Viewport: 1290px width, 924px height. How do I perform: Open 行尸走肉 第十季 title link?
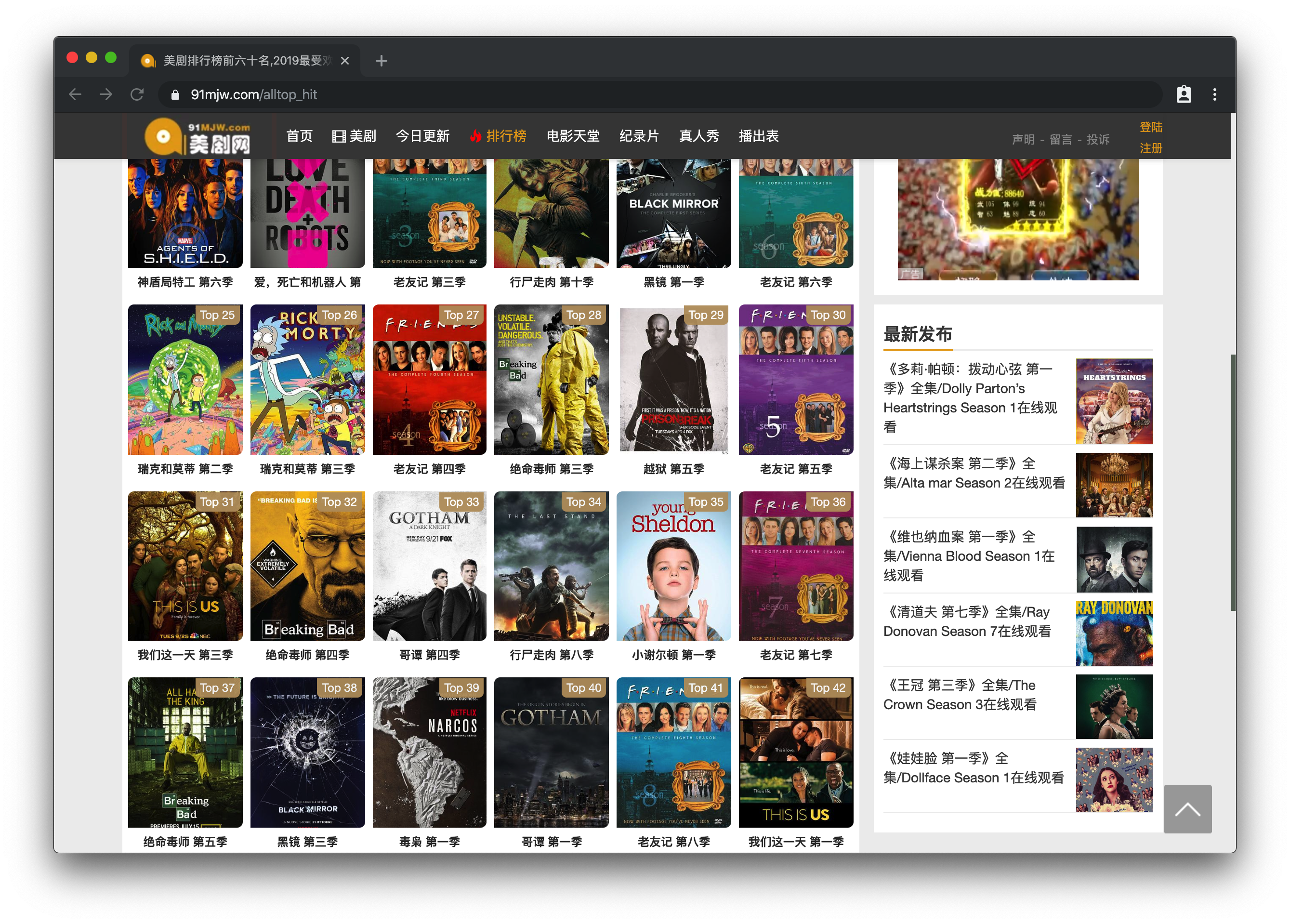pos(551,282)
